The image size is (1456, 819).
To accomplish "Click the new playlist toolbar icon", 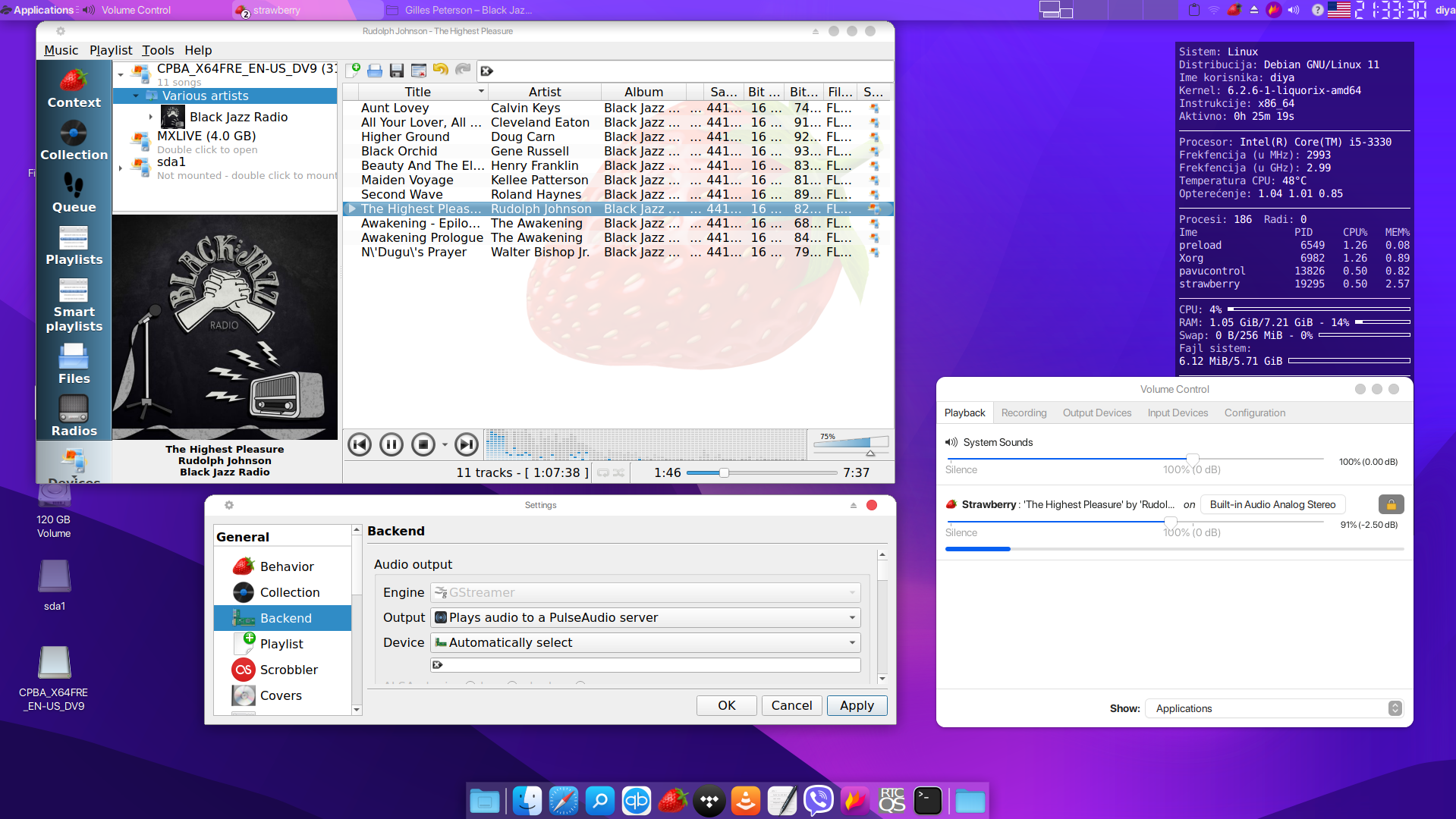I will [x=353, y=71].
